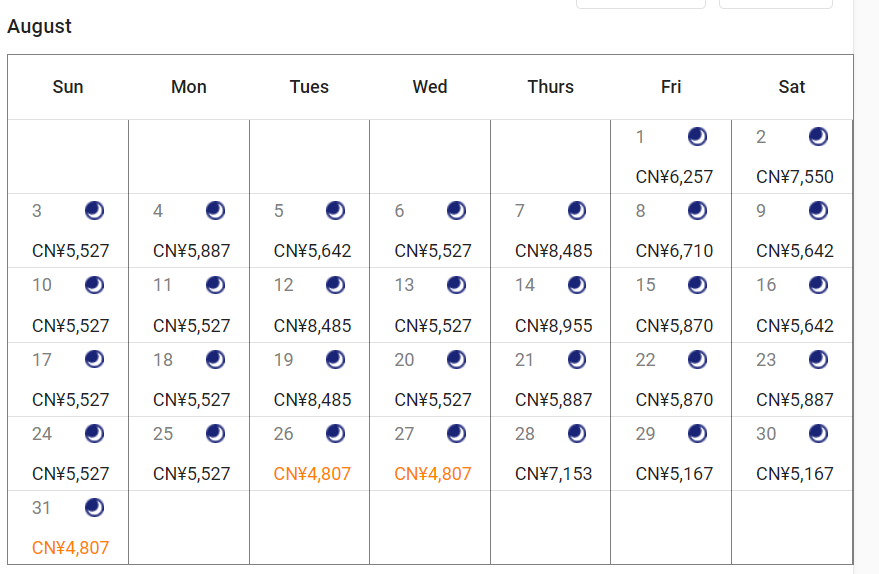Select August 2 priced CN¥7,550

792,157
